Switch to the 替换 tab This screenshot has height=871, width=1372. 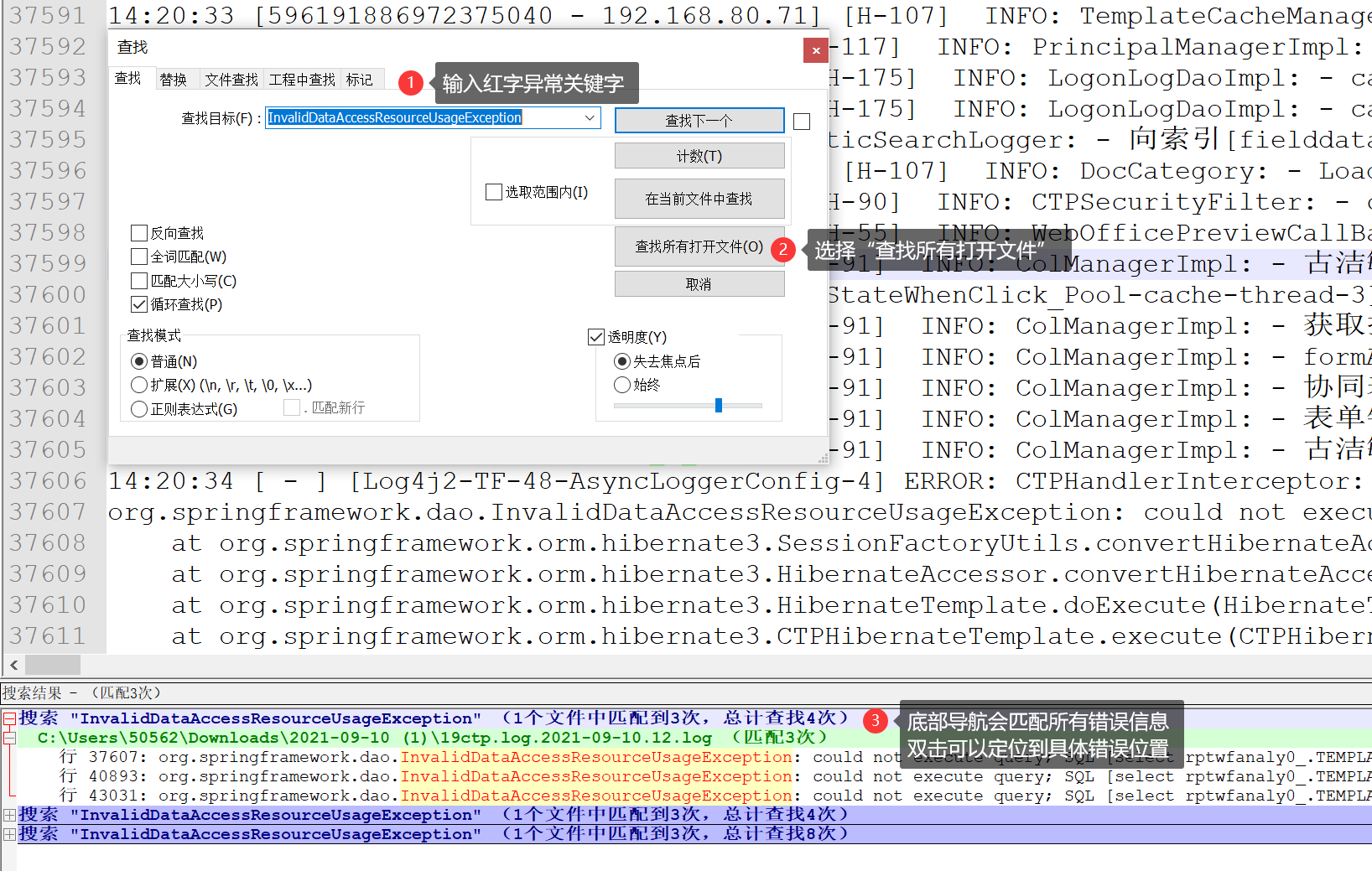point(174,80)
